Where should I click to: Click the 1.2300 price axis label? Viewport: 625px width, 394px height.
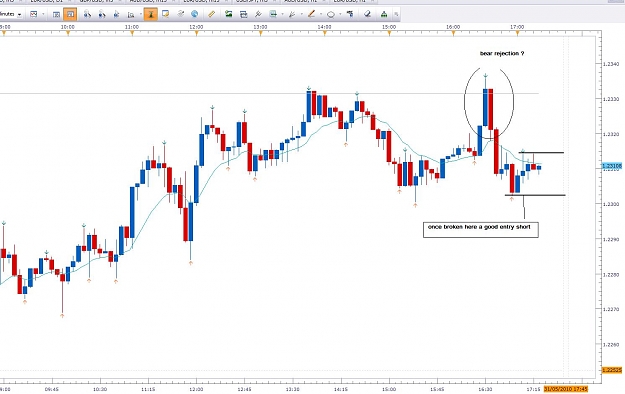pos(611,204)
